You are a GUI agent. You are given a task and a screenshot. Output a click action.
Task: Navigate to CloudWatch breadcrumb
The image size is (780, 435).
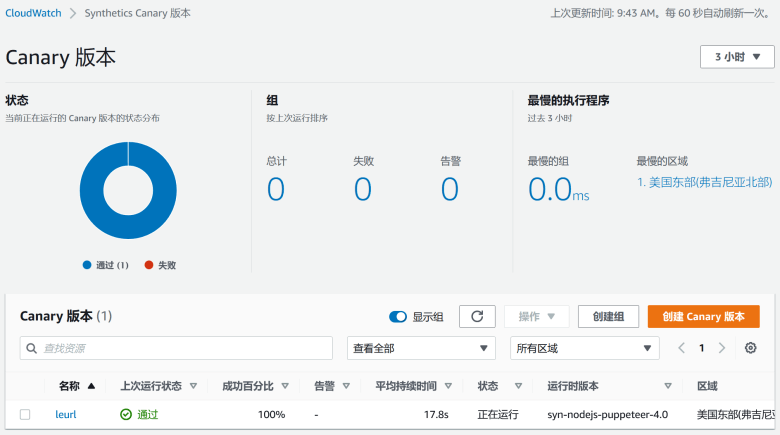coord(33,13)
